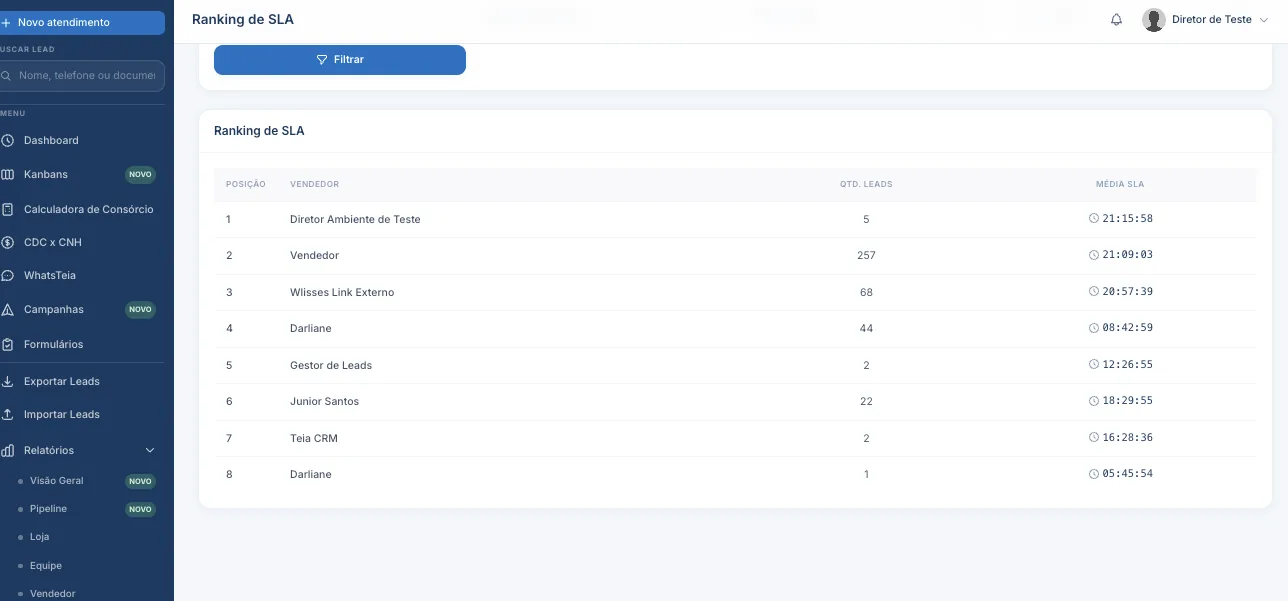Open the Diretor de Teste user dropdown
Viewport: 1288px width, 601px height.
(1205, 20)
